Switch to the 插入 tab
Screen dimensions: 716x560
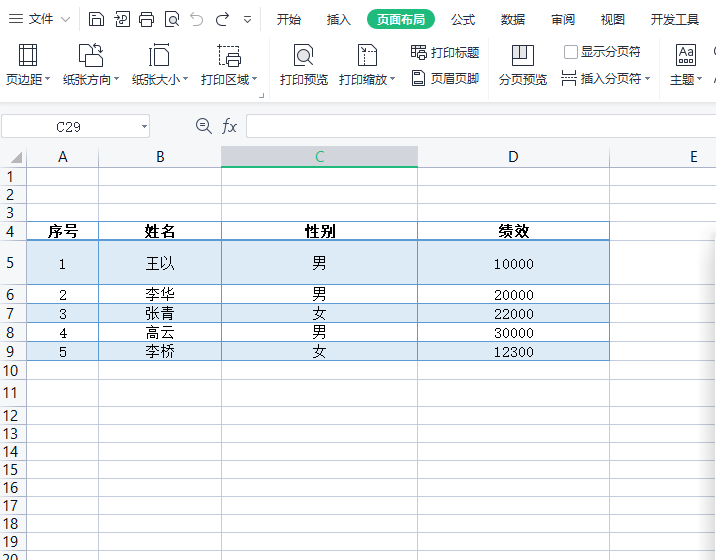338,19
